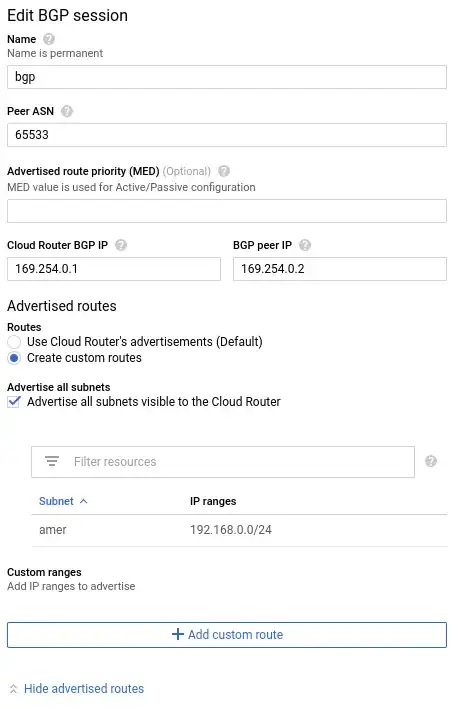Click the collapse chevrons beside Hide advertised routes
466x709 pixels.
14,689
